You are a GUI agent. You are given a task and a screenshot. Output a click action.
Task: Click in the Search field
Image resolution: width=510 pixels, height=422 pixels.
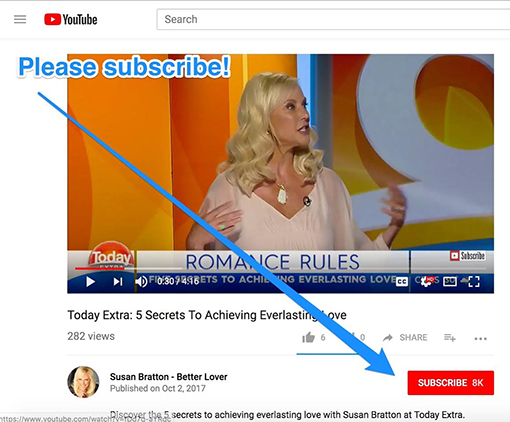(x=333, y=19)
